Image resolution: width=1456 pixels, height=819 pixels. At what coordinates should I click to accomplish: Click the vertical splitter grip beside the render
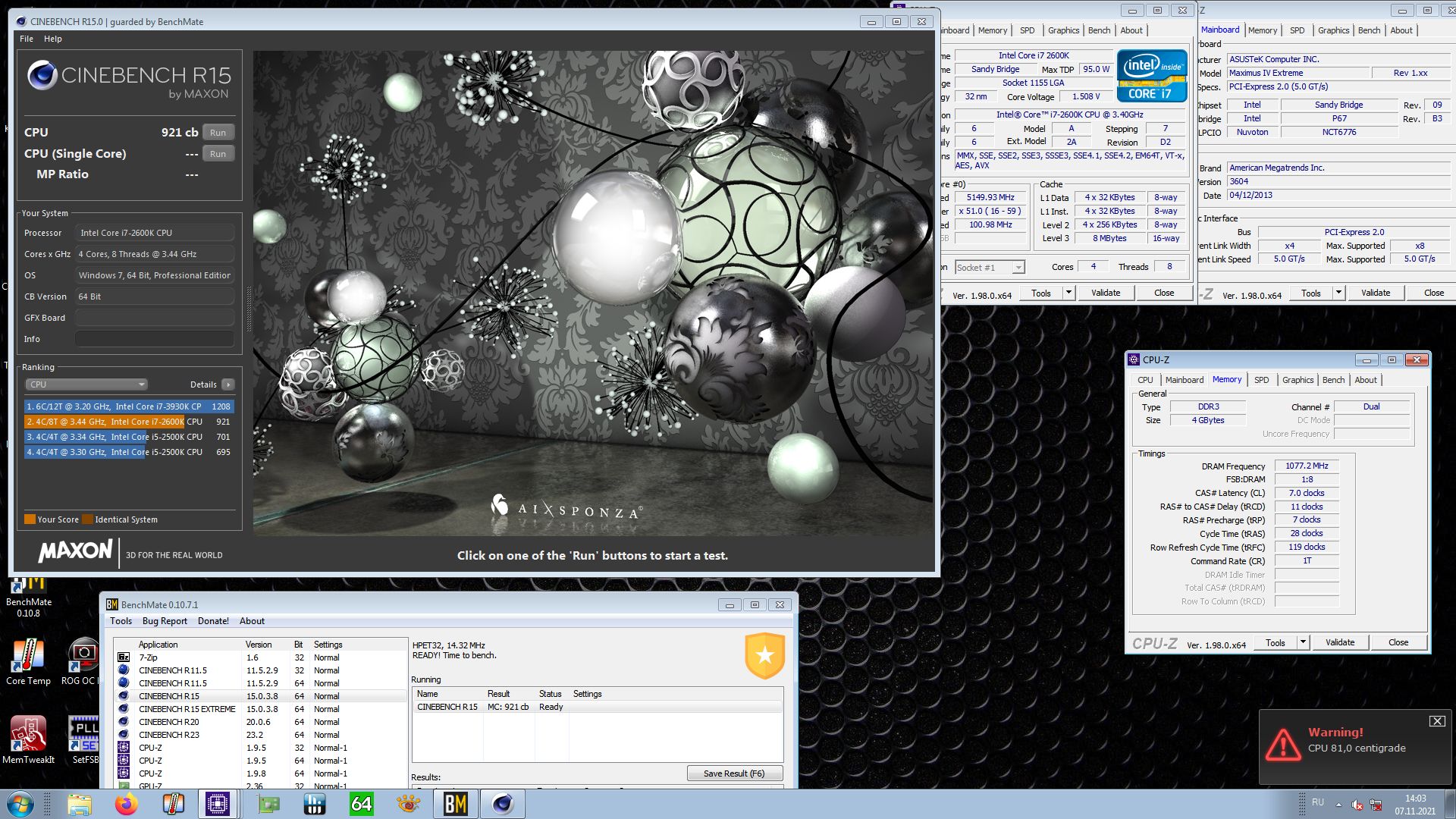(249, 309)
